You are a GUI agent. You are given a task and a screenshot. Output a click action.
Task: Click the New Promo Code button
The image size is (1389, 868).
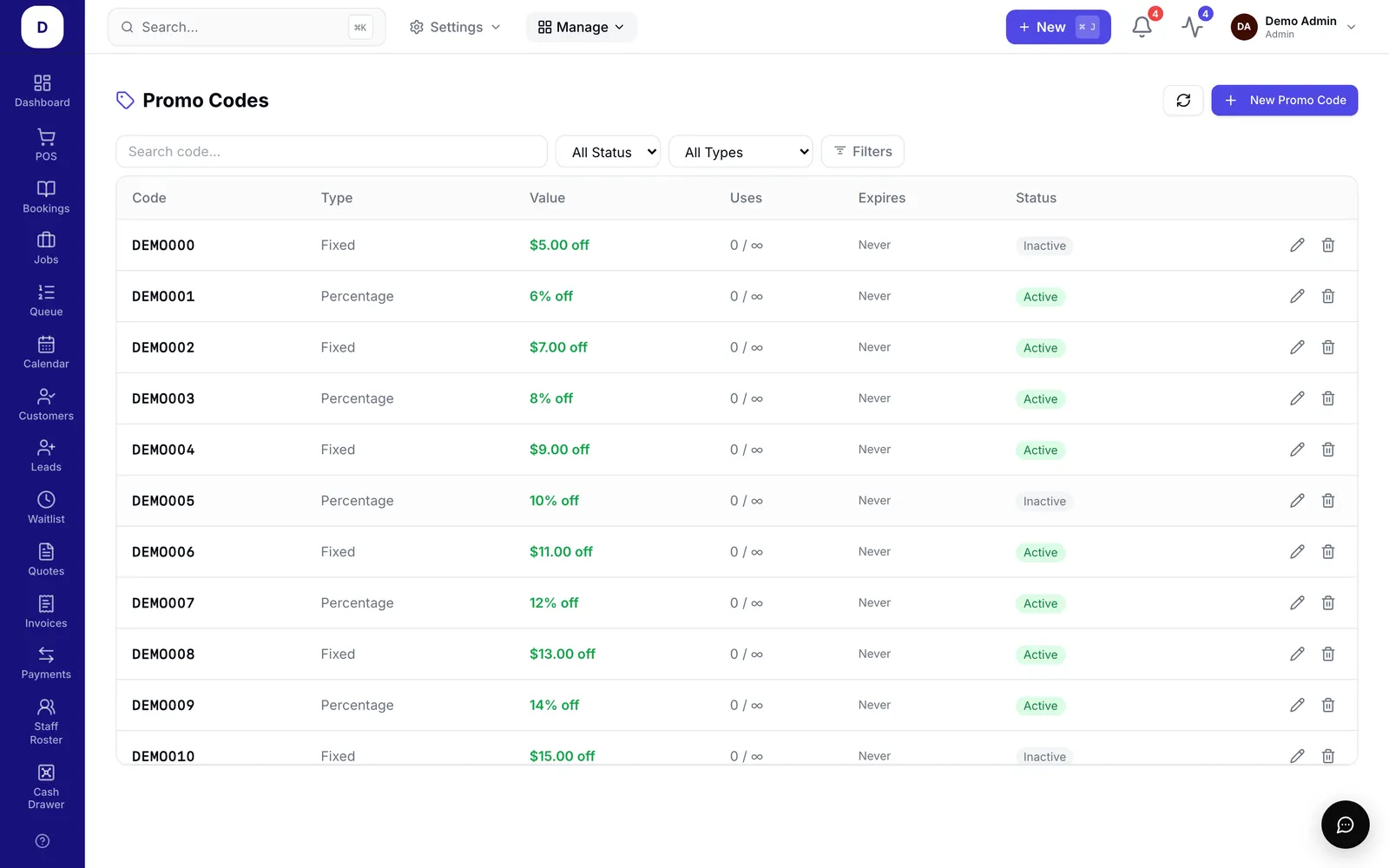1284,101
